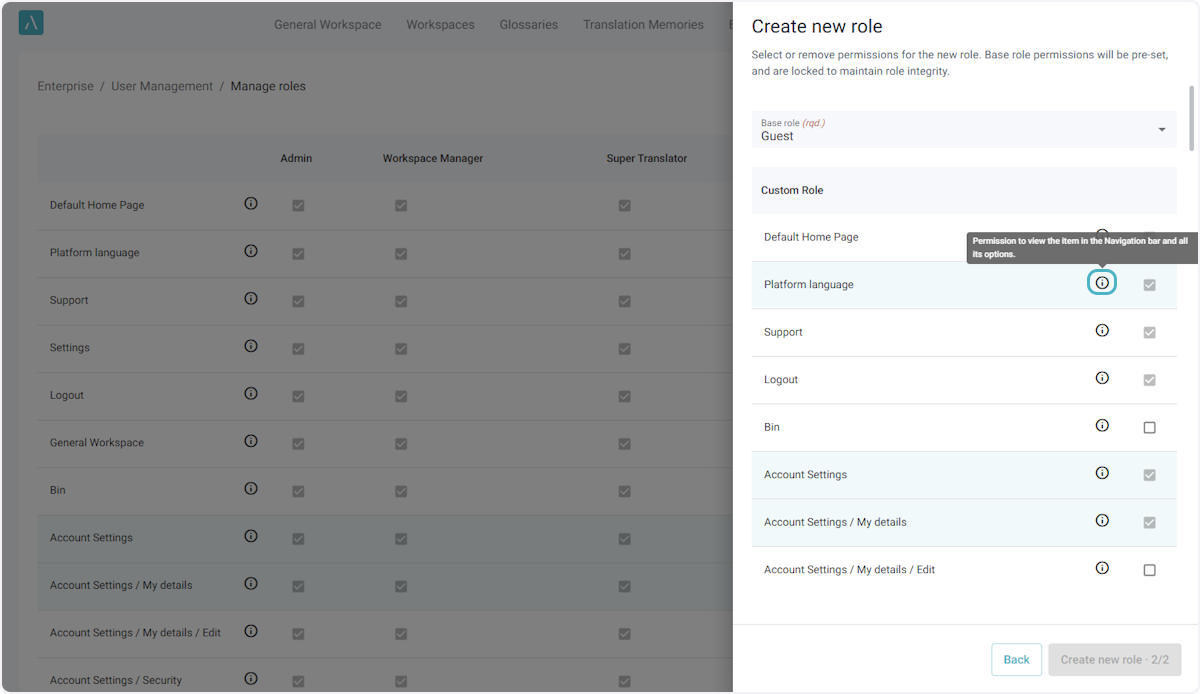Click info icon beside Logout in Custom Role

click(x=1102, y=378)
